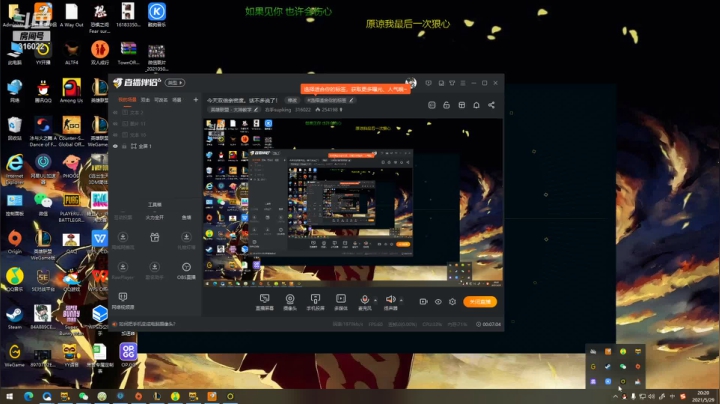Viewport: 720px width, 404px height.
Task: Edit the stream tag selection pill
Action: [x=331, y=100]
